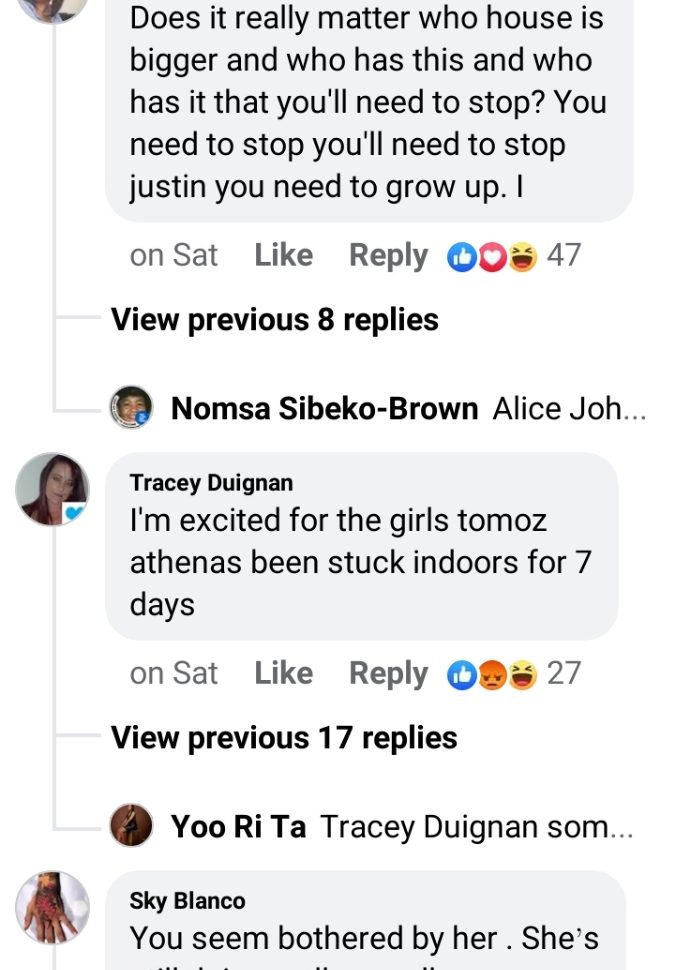Open Yoo Ri Ta's name link

pyautogui.click(x=238, y=827)
